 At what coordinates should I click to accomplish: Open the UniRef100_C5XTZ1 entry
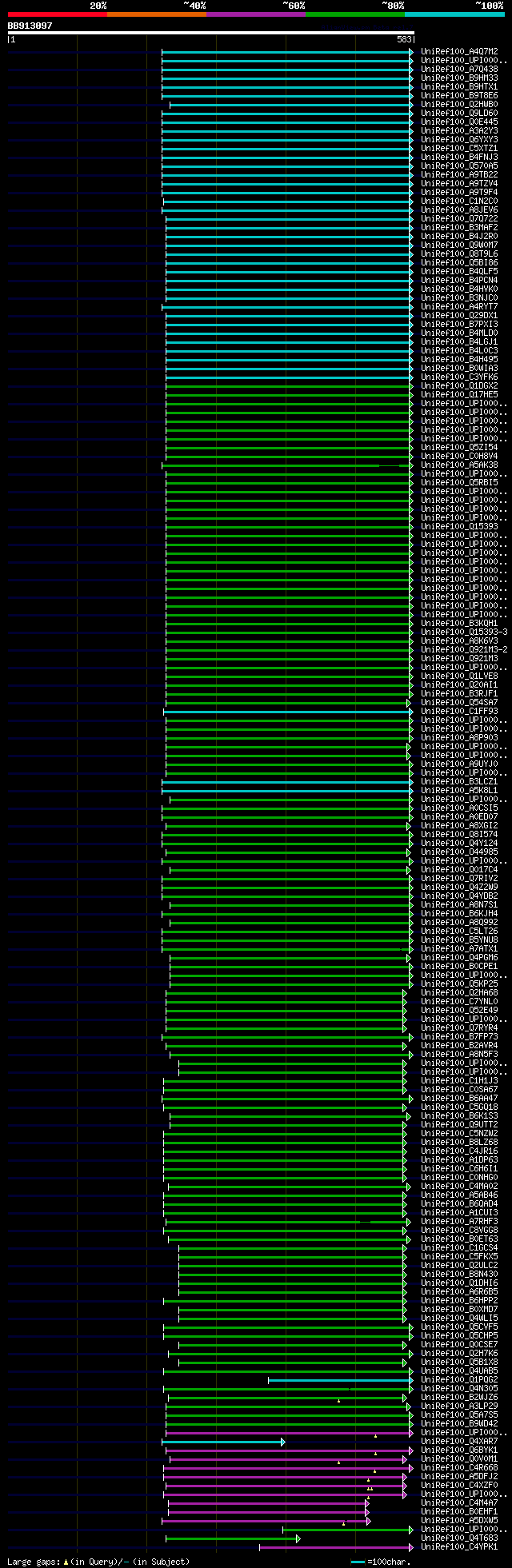[x=459, y=149]
